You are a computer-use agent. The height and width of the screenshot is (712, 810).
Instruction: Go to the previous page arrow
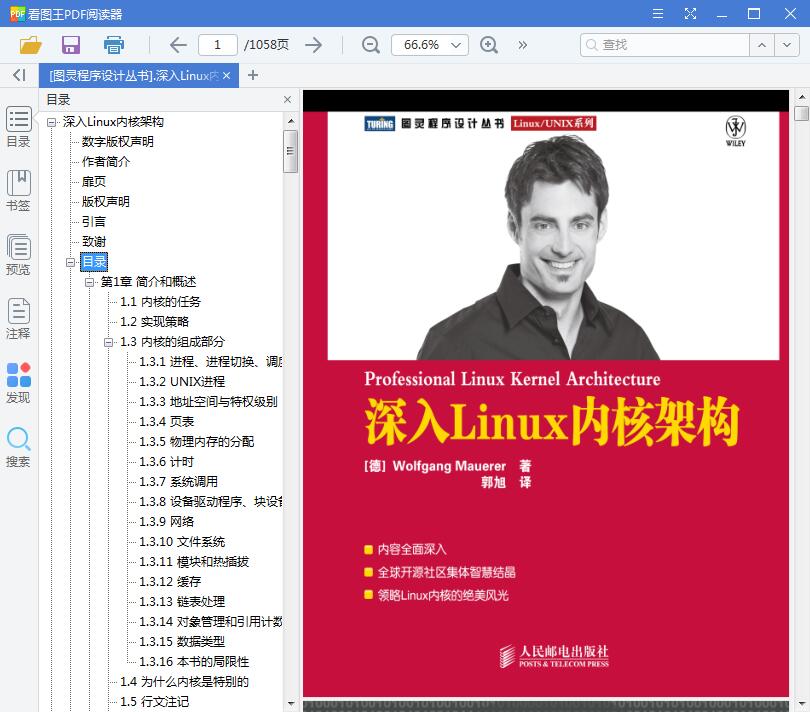pyautogui.click(x=178, y=45)
